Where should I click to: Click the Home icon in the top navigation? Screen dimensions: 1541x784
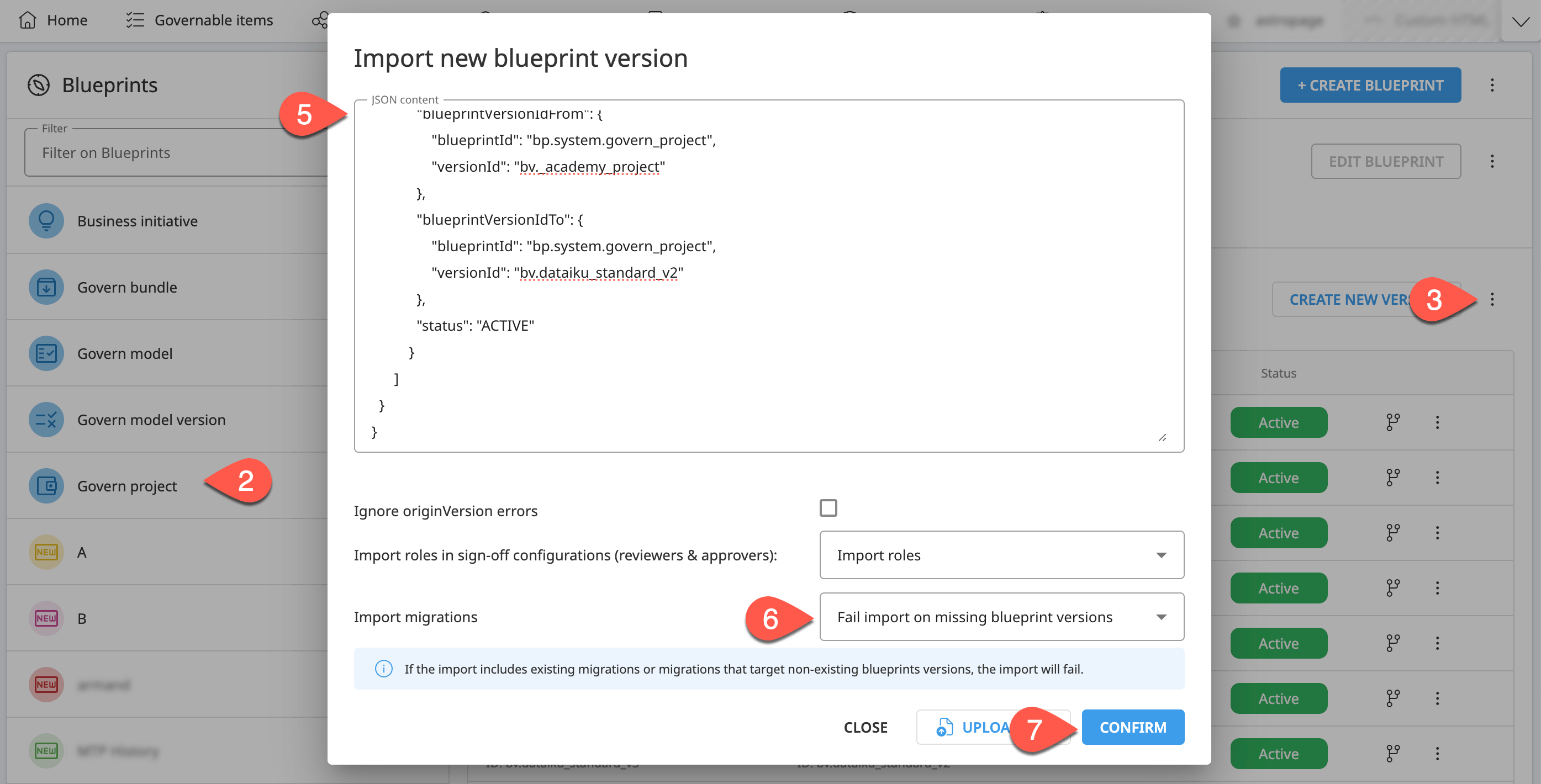28,20
